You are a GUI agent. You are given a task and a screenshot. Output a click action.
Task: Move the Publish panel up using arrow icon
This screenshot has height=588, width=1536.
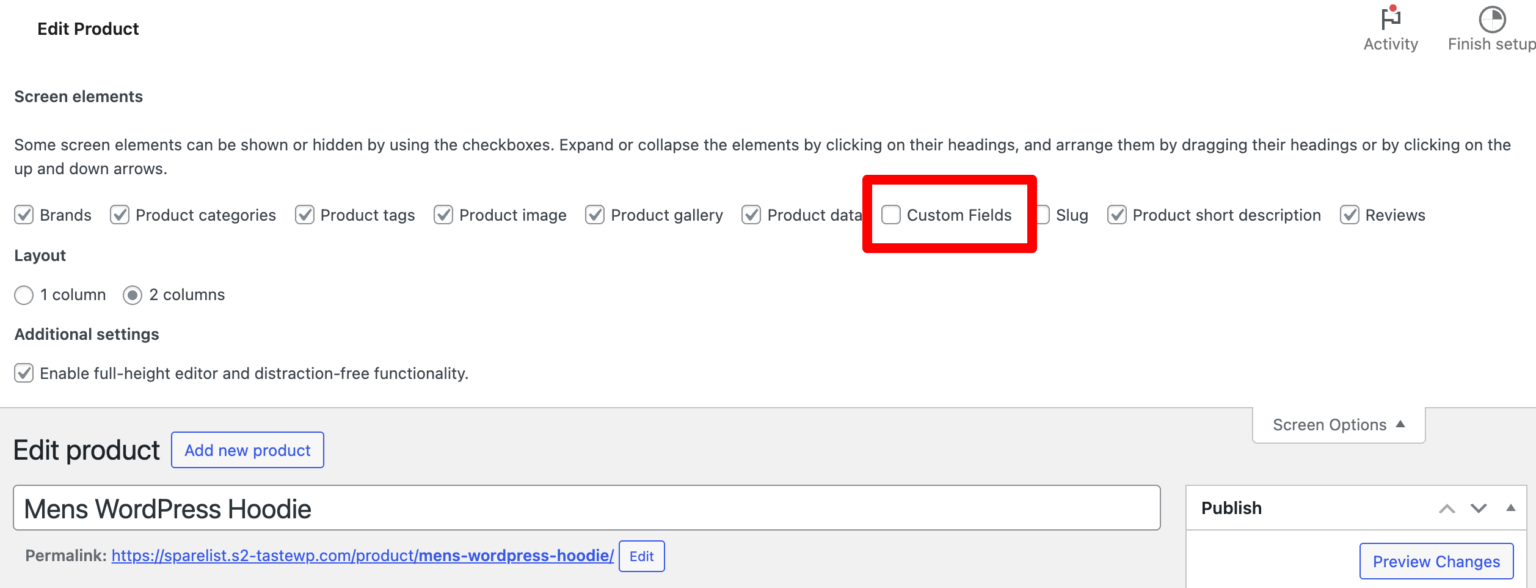click(x=1446, y=508)
